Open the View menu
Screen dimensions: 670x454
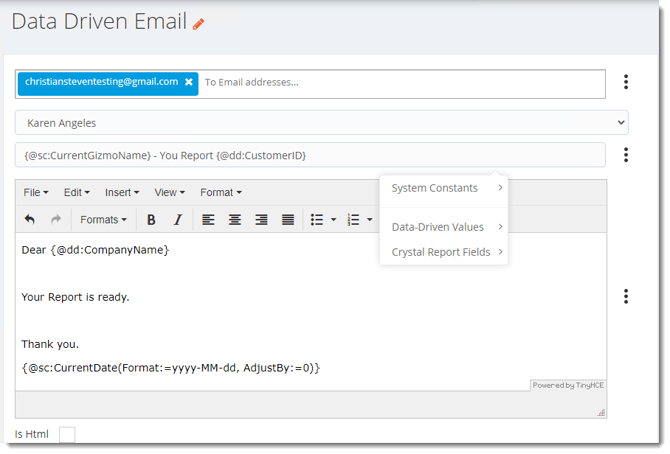coord(170,192)
